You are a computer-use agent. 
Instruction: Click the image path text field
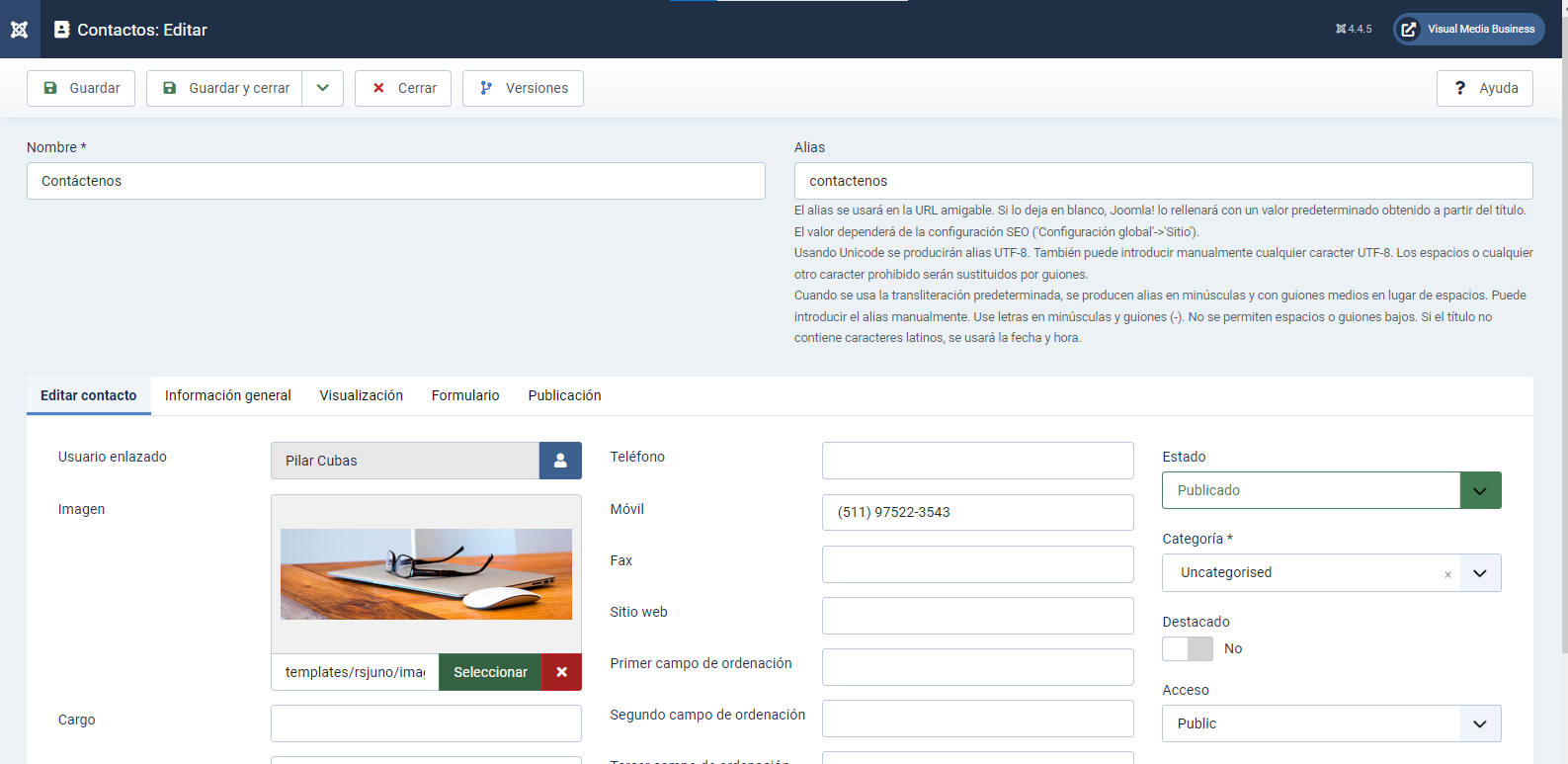point(355,672)
